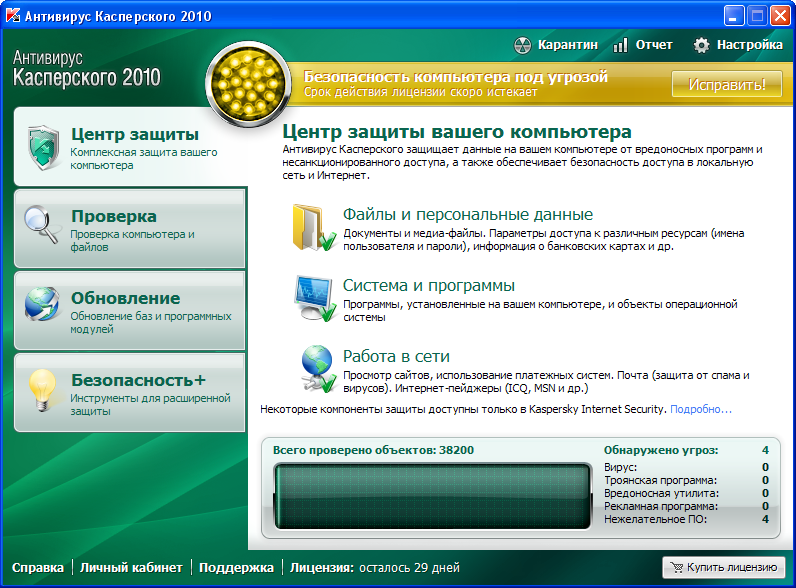Click the yellow status indicator light

(248, 84)
